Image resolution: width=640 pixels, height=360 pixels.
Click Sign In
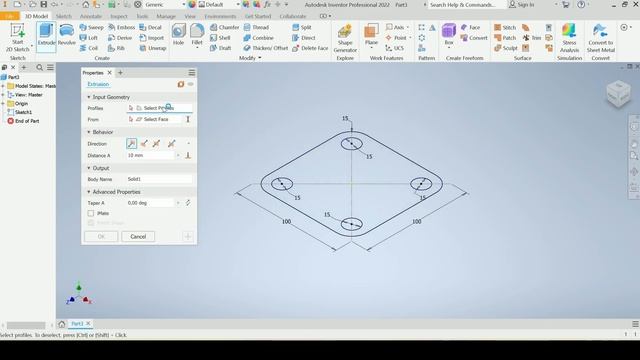pos(522,4)
